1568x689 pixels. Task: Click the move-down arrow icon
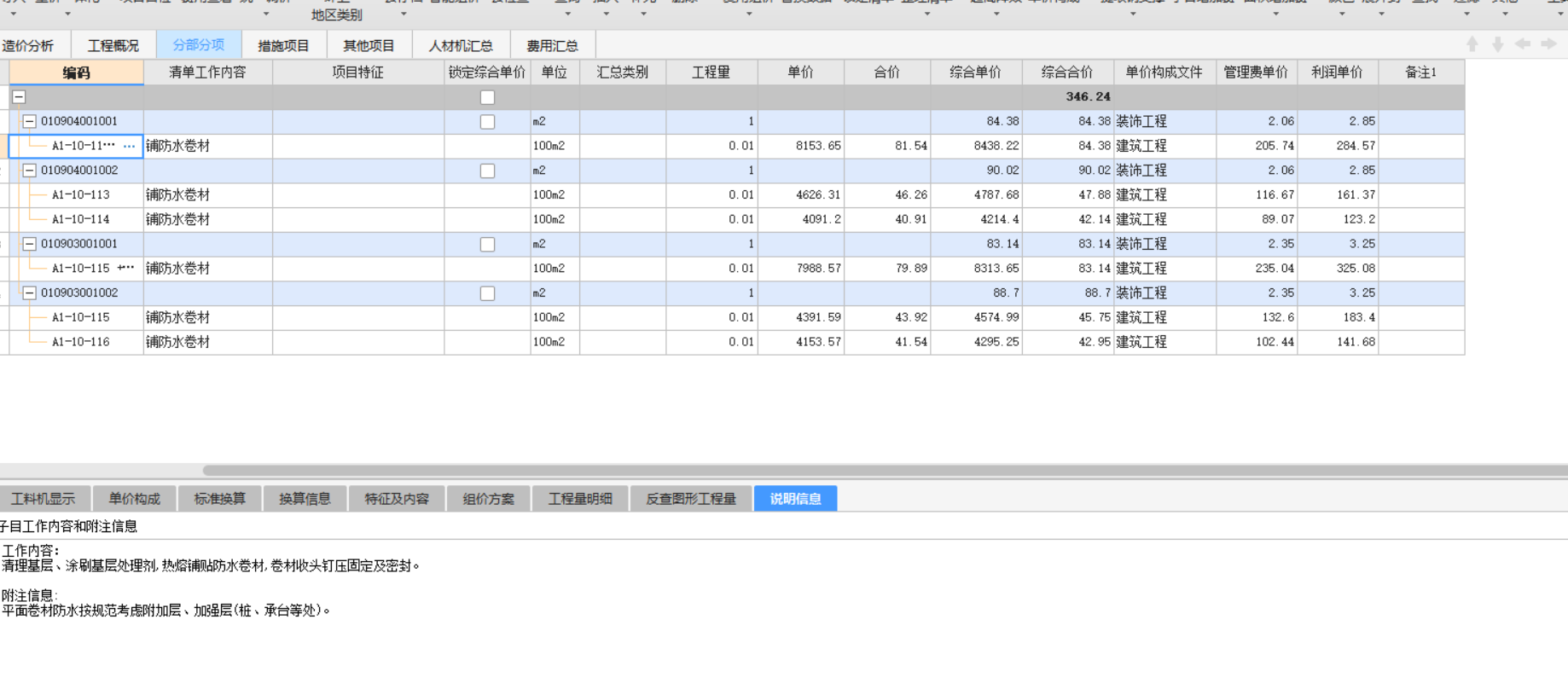coord(1497,44)
